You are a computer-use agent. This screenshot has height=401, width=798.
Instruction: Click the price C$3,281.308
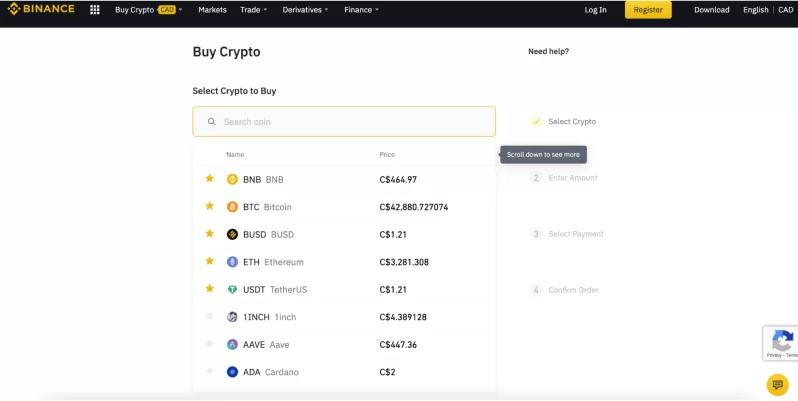pyautogui.click(x=404, y=262)
